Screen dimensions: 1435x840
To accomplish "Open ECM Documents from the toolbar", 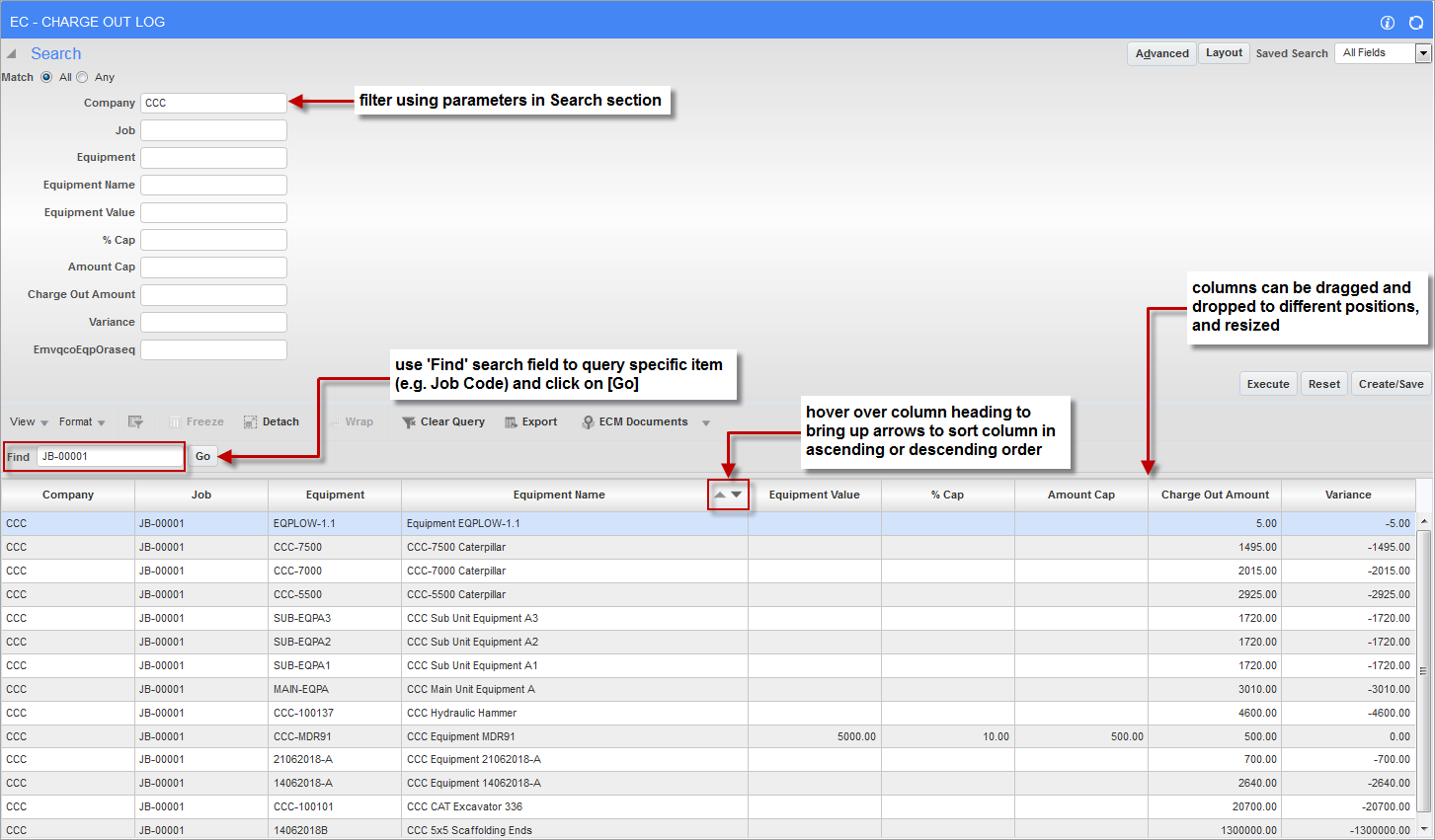I will pyautogui.click(x=642, y=422).
